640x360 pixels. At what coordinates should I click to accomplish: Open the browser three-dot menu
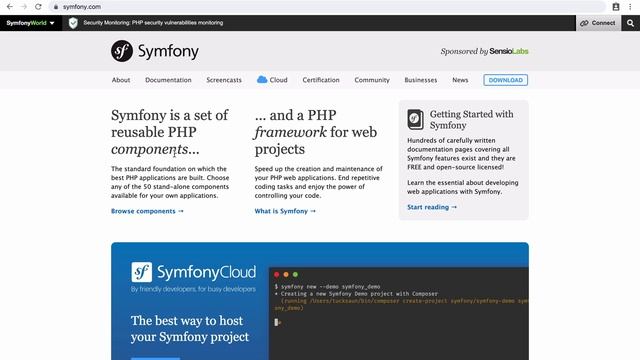pyautogui.click(x=630, y=7)
